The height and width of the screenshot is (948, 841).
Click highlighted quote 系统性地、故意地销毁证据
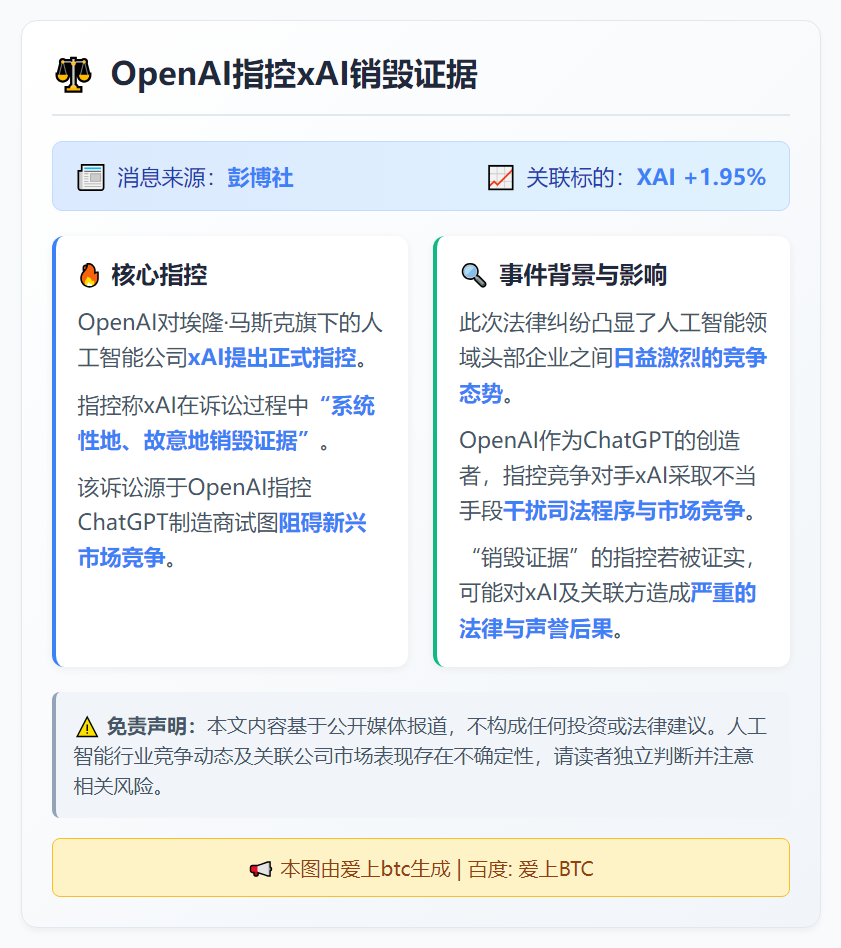click(x=226, y=423)
